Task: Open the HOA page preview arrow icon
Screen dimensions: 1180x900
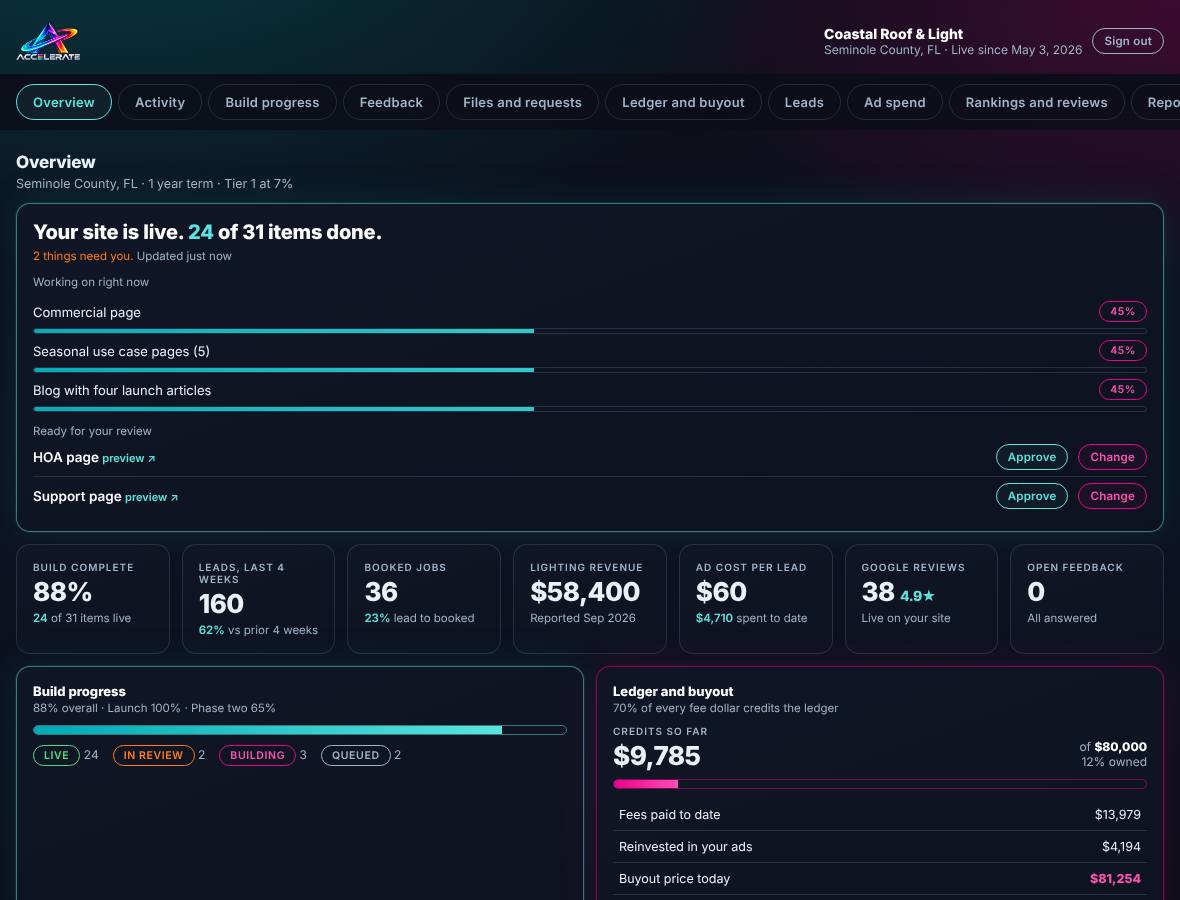Action: 151,458
